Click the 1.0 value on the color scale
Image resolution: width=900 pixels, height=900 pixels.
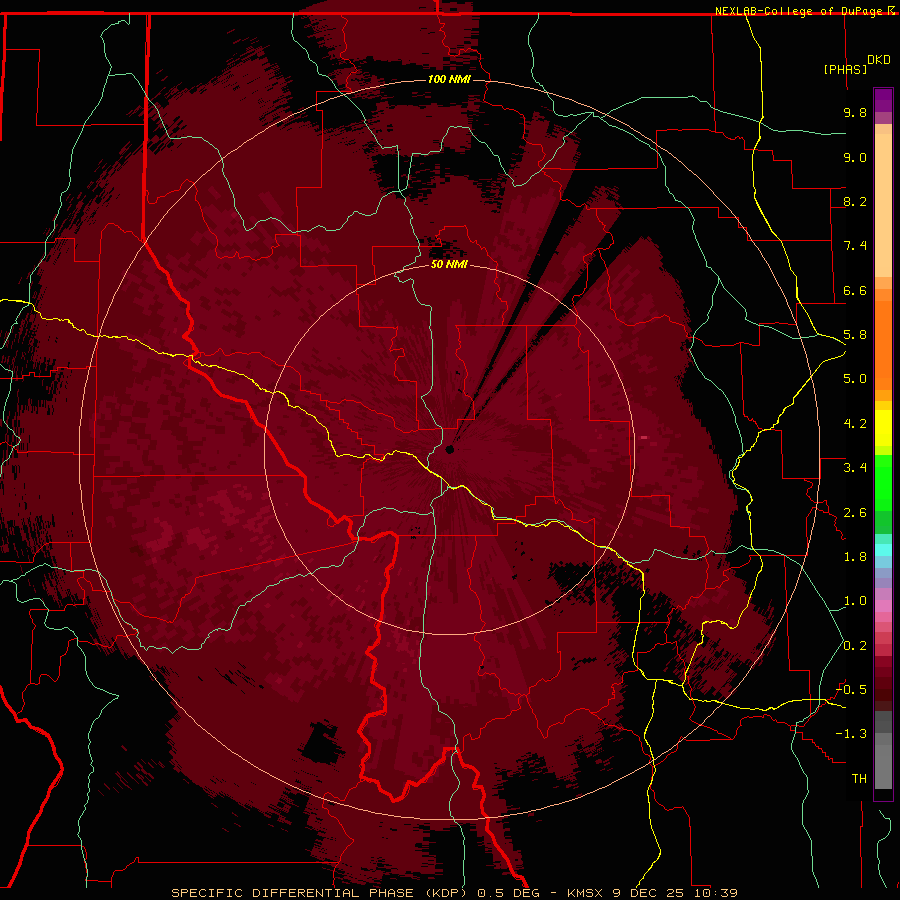(x=855, y=601)
